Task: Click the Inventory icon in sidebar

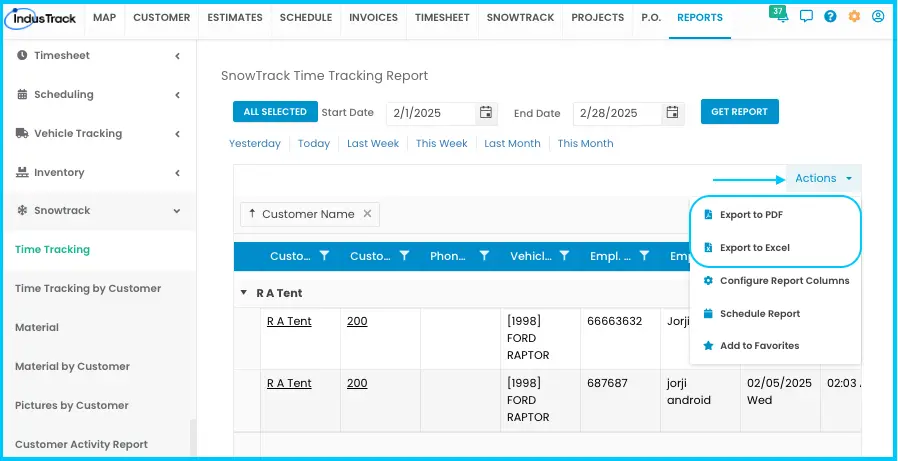Action: [x=22, y=172]
